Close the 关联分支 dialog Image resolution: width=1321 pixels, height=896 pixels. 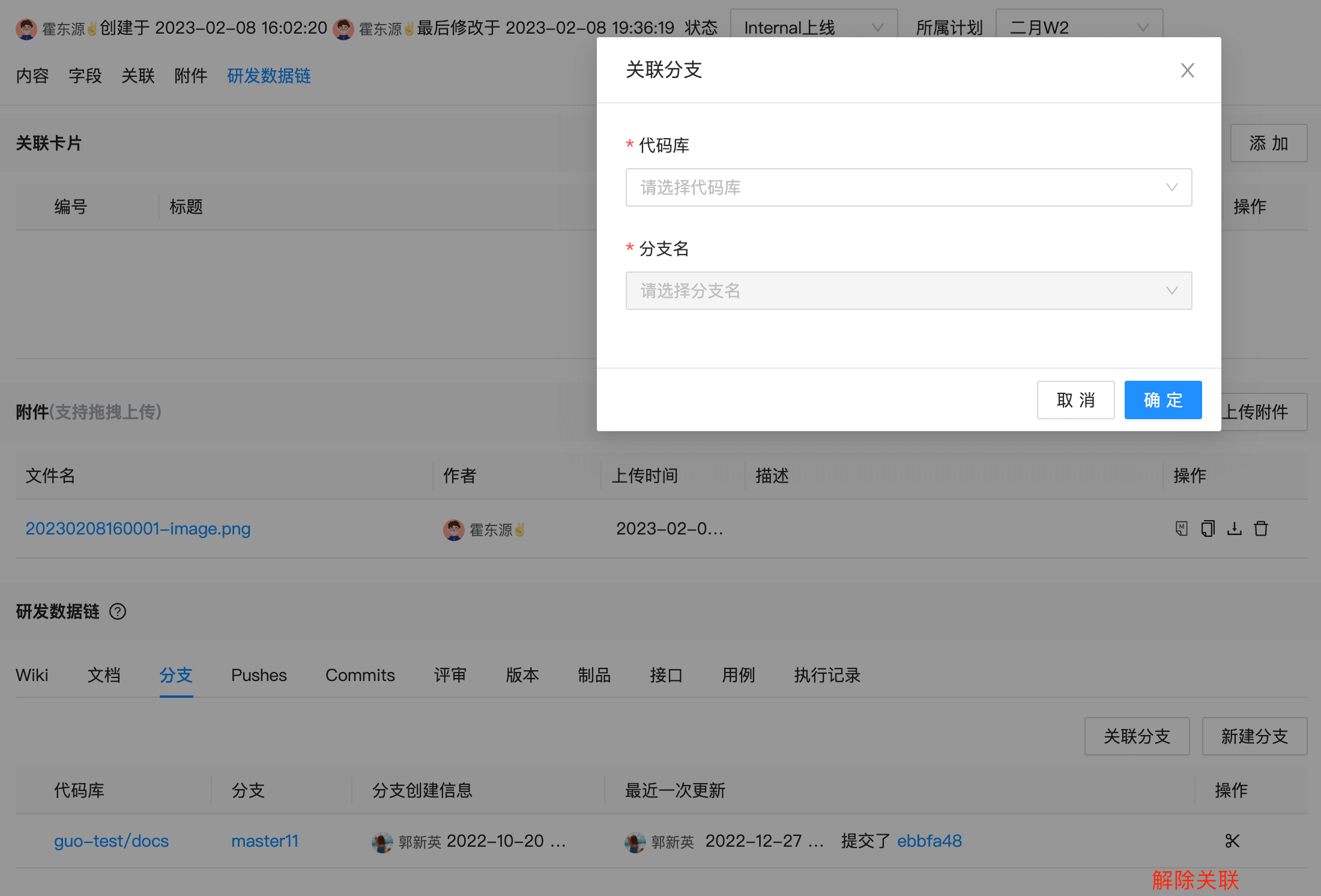click(x=1187, y=70)
